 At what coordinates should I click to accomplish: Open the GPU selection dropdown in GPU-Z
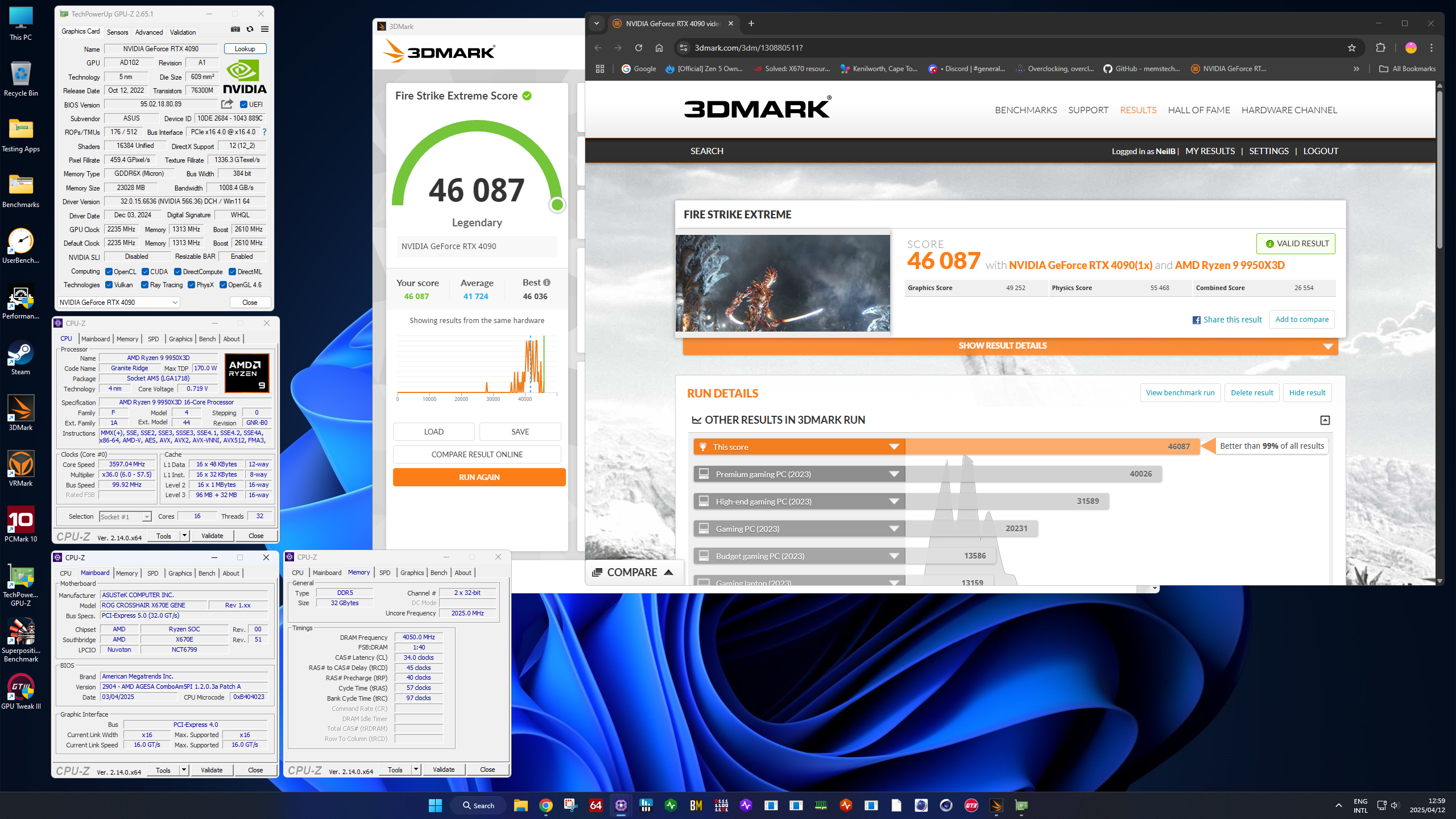(x=119, y=302)
